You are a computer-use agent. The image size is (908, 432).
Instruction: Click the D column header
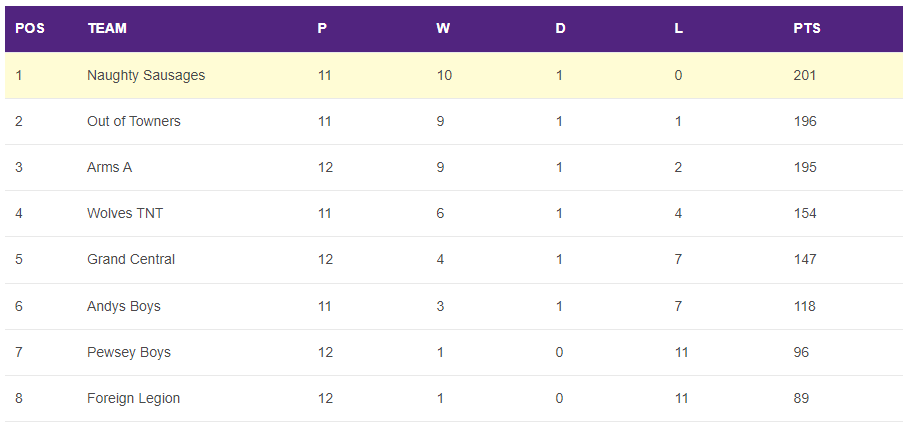pos(560,28)
